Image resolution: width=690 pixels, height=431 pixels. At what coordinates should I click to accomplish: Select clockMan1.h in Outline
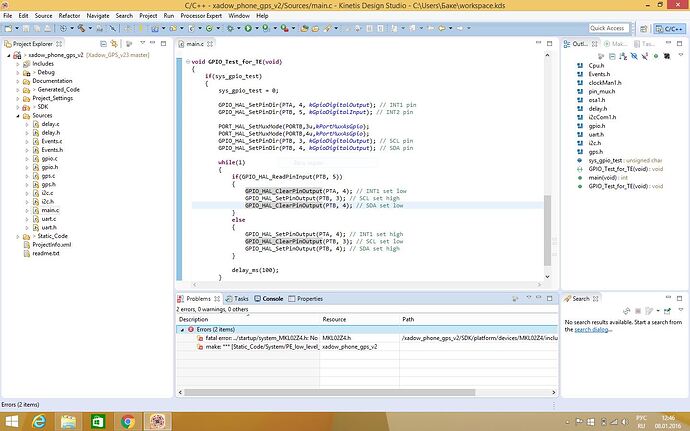(599, 83)
